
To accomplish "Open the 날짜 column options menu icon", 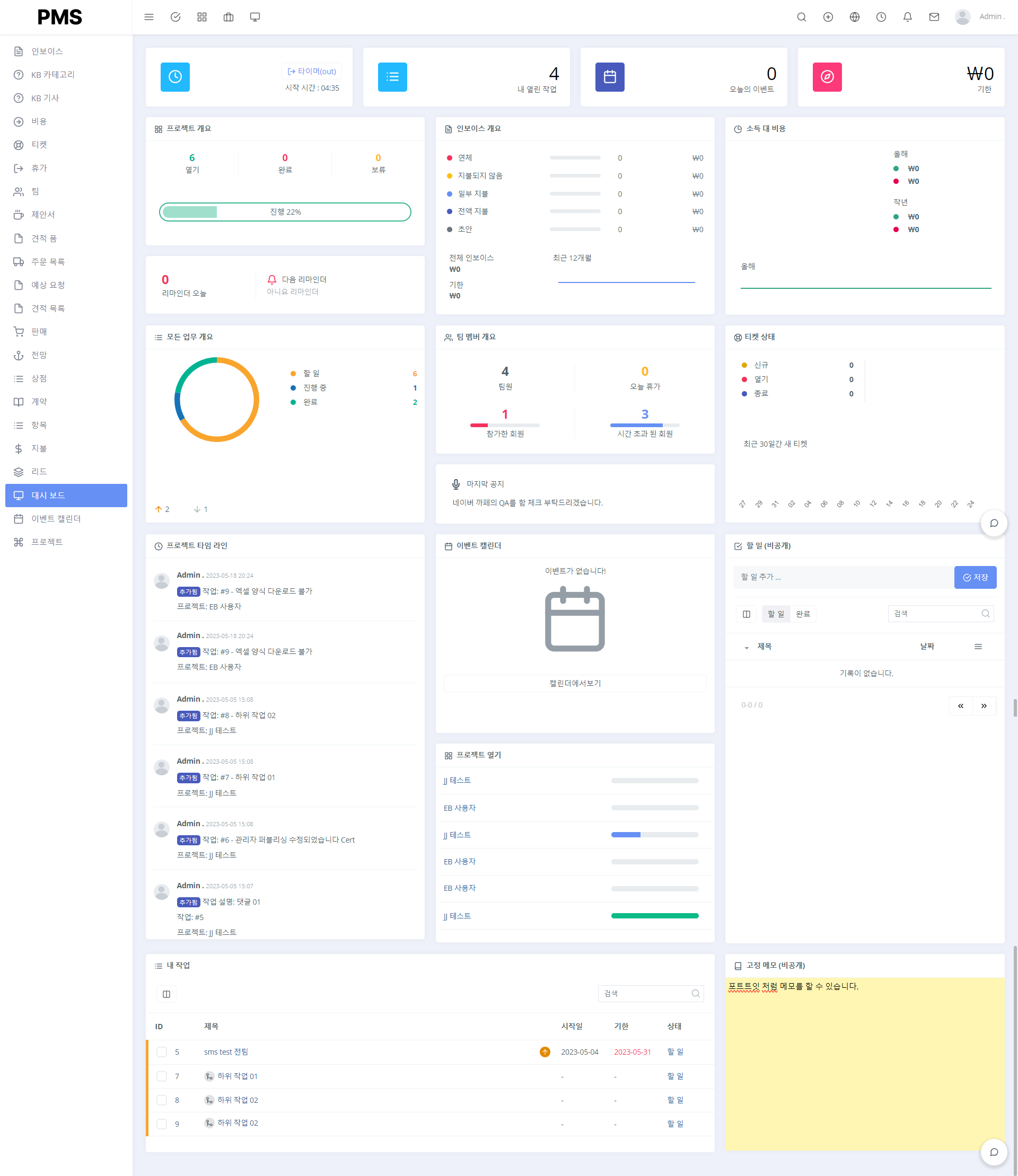I will (x=978, y=646).
